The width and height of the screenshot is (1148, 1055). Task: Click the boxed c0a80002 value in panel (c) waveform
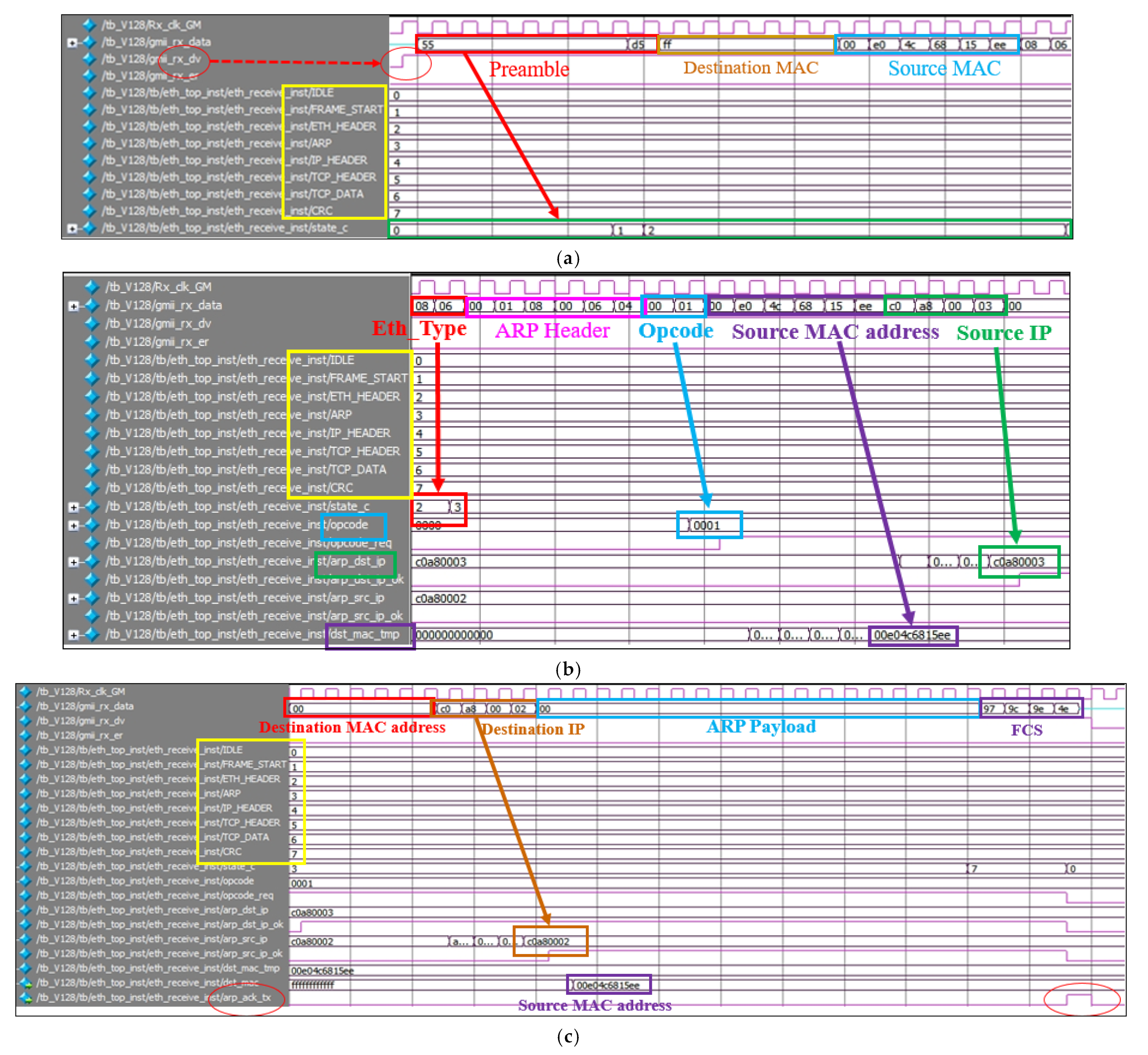coord(548,941)
